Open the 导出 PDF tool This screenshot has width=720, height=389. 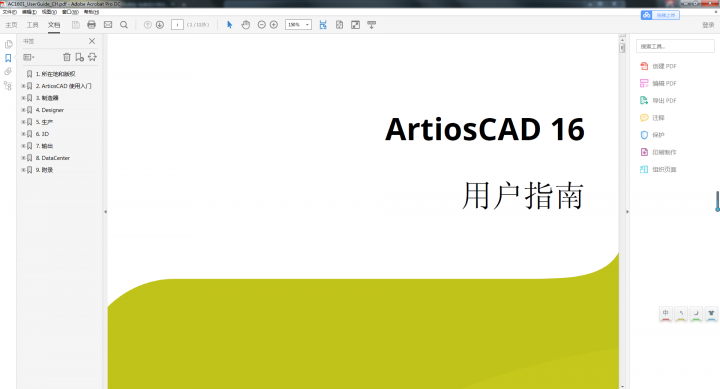click(x=658, y=101)
